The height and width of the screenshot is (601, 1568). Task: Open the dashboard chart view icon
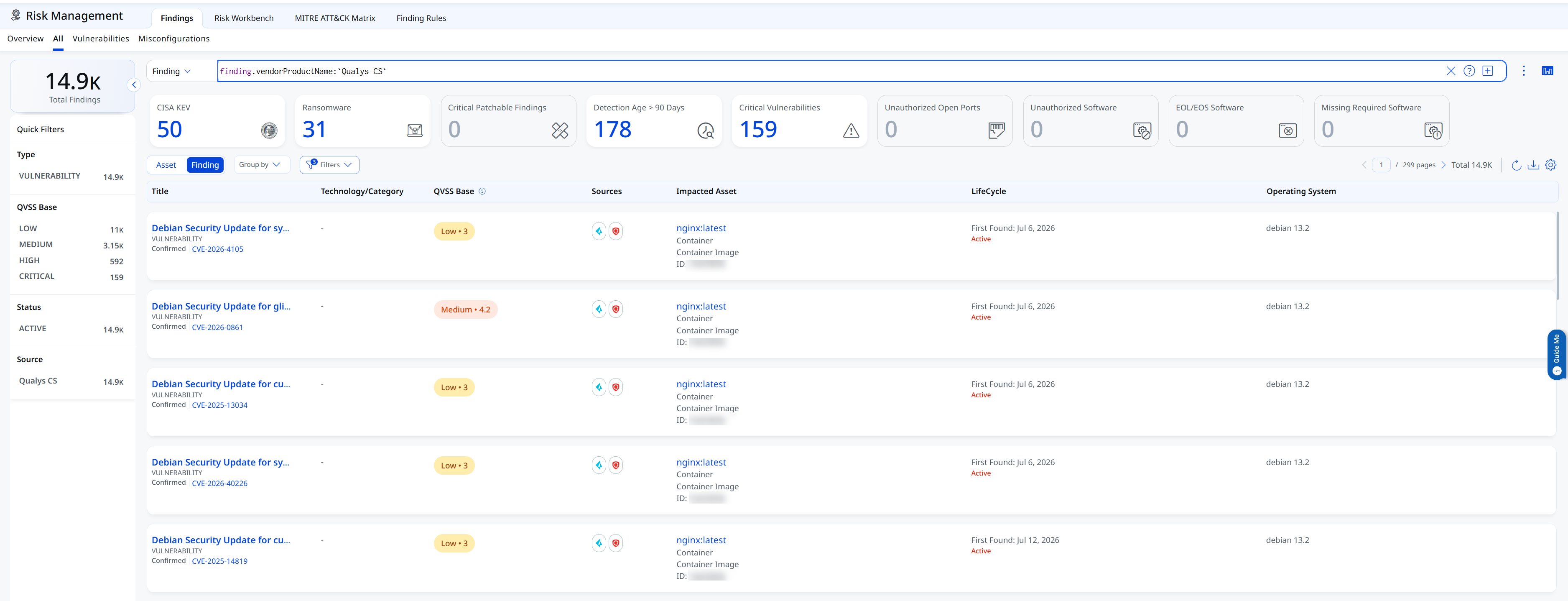coord(1547,71)
